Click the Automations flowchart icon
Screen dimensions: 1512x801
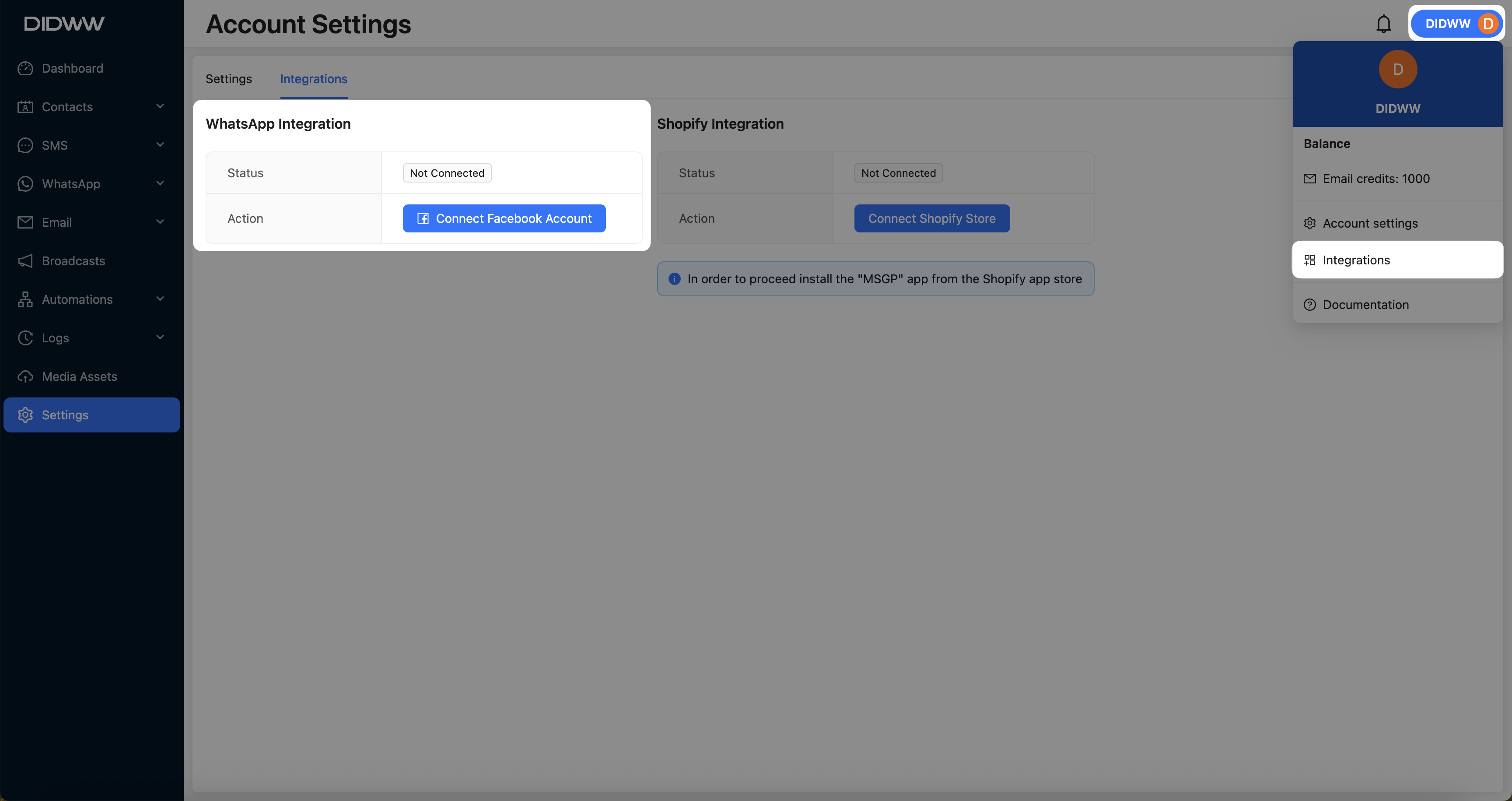(x=25, y=299)
